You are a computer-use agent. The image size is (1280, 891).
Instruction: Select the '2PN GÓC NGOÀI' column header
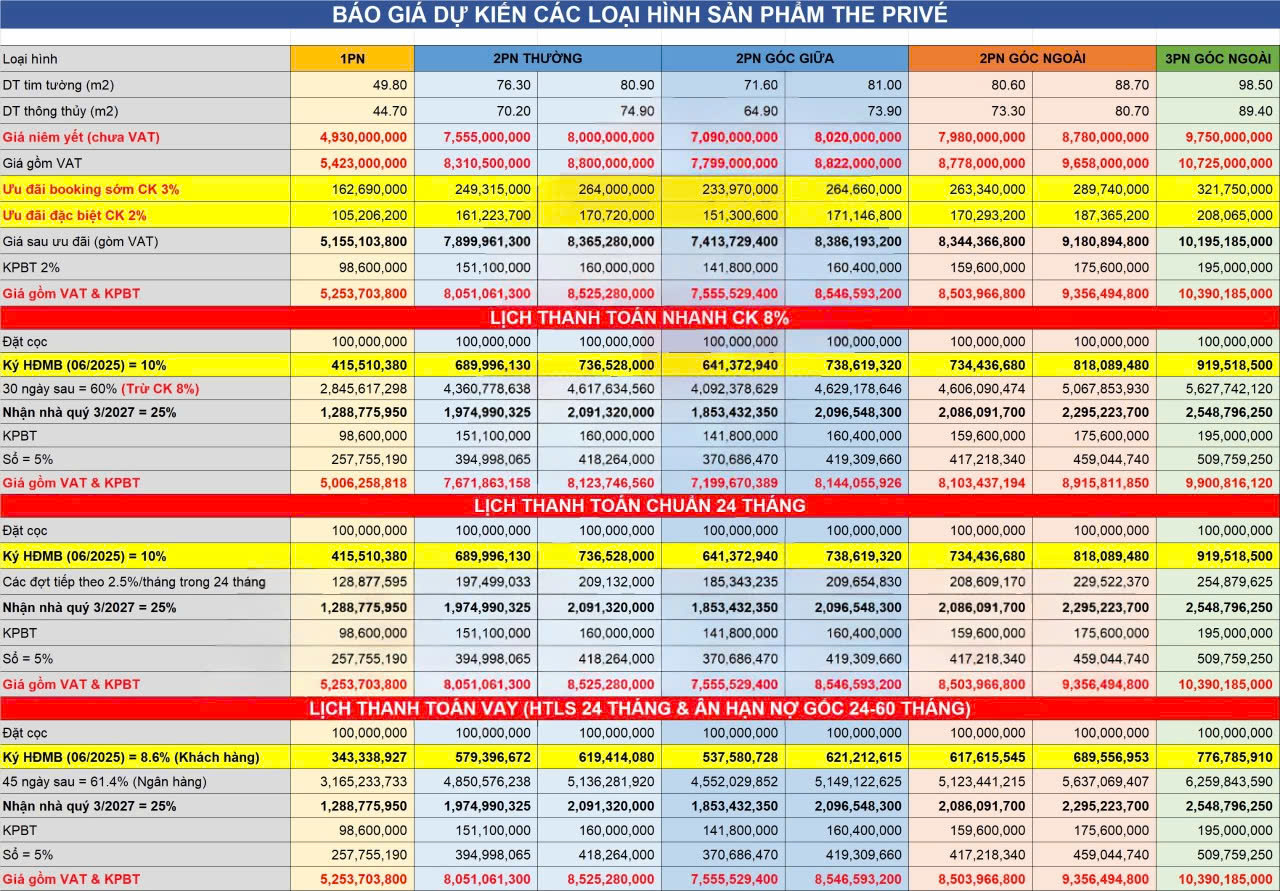(x=1032, y=59)
